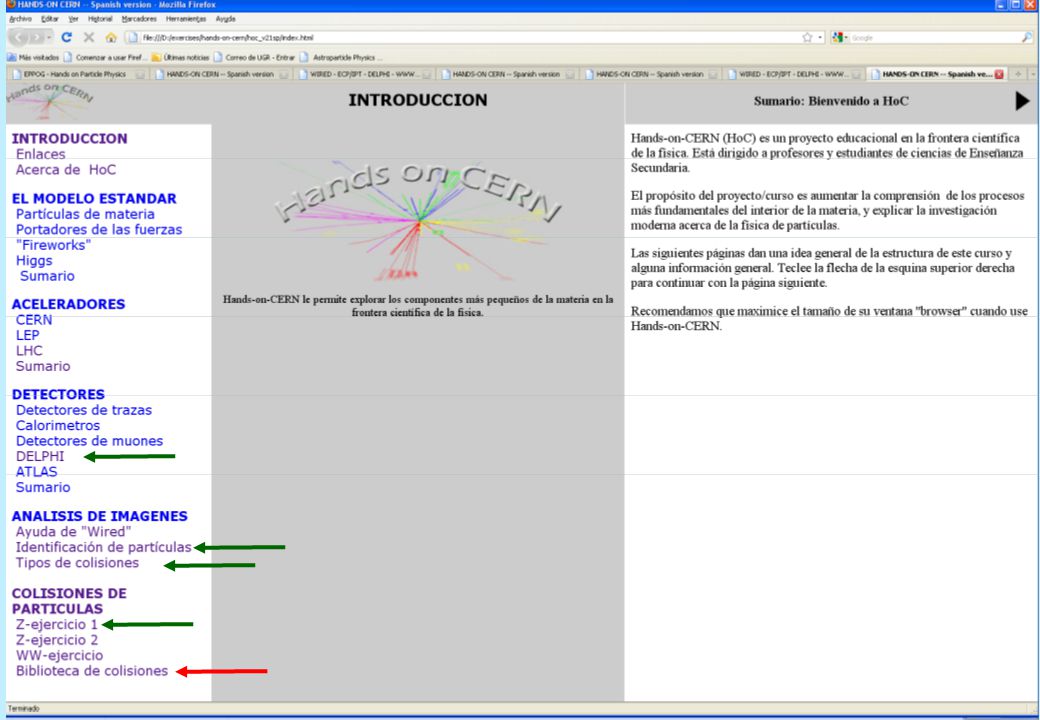Viewport: 1040px width, 720px height.
Task: Open the Ver menu
Action: pos(73,19)
